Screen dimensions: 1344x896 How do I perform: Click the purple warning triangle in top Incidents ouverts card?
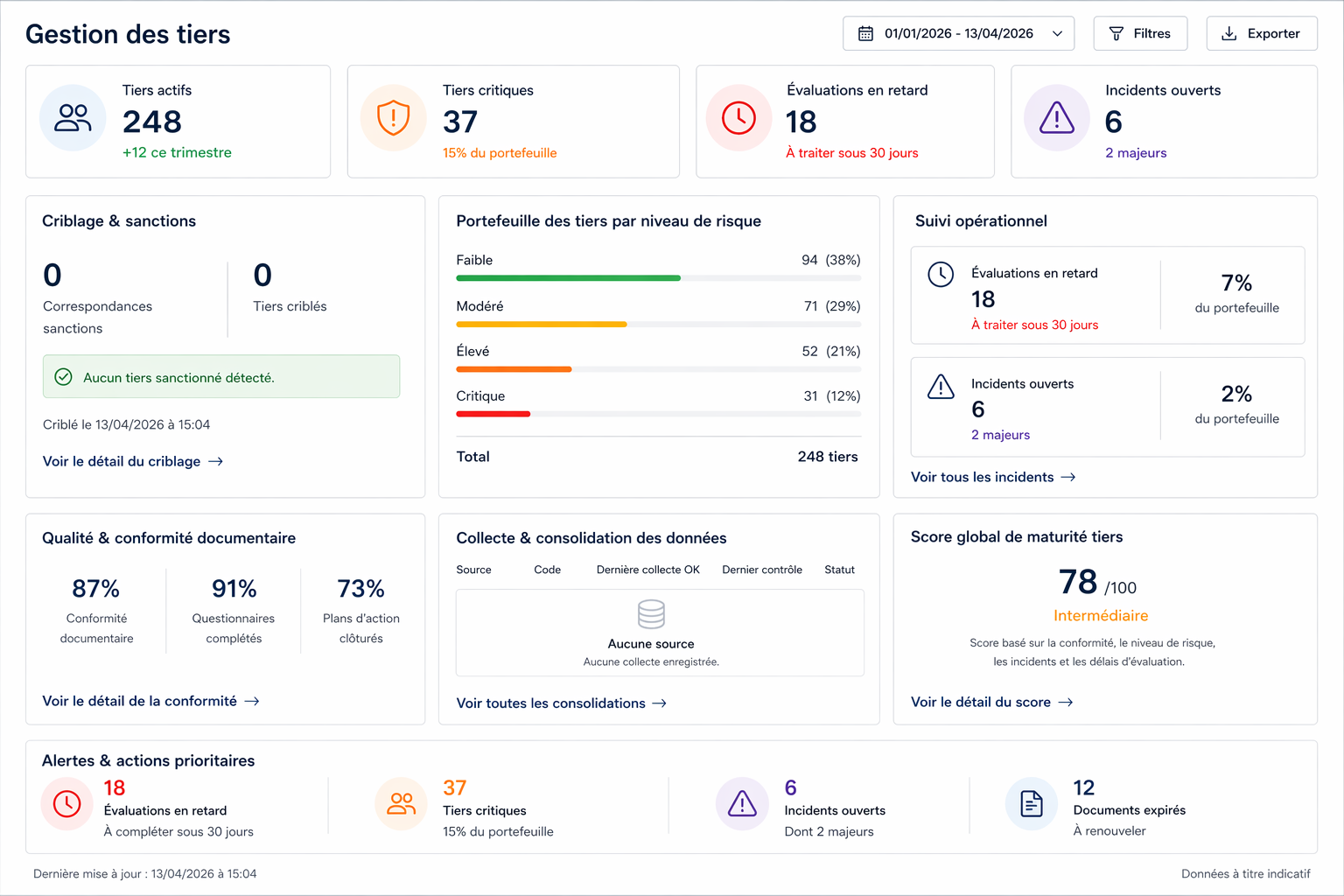click(1056, 118)
